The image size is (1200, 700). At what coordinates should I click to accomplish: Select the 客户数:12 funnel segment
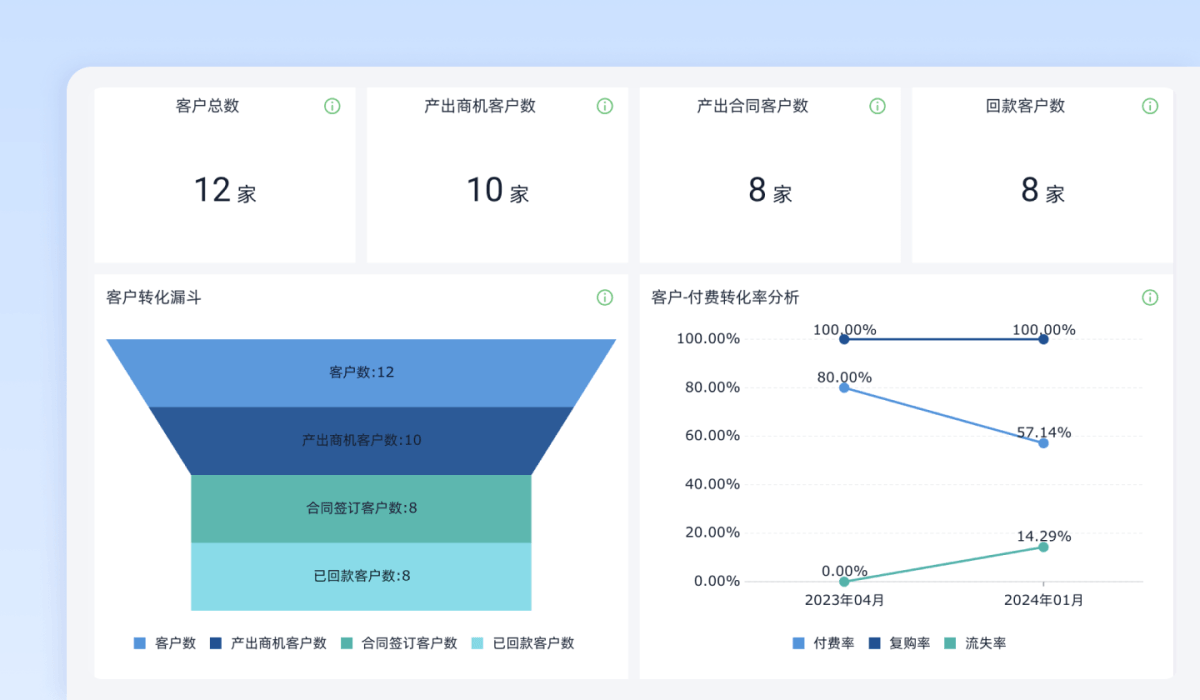pos(361,373)
